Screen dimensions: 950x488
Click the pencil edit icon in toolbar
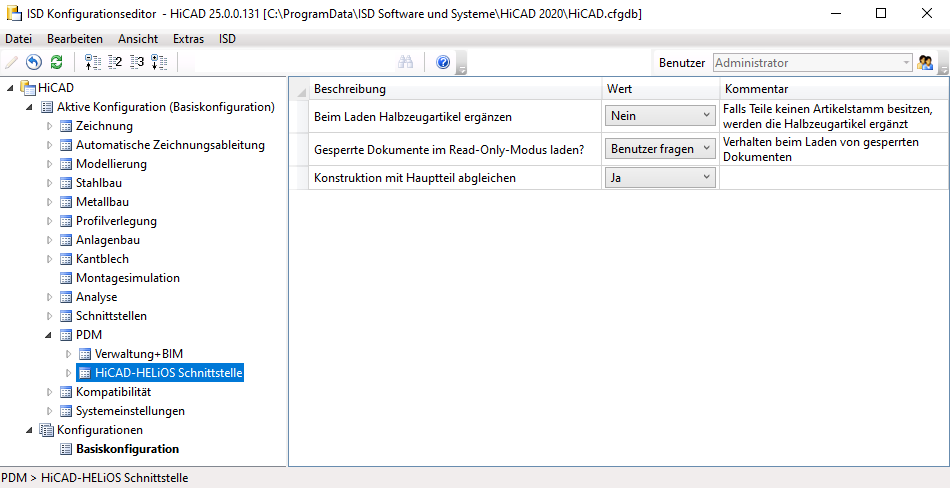[11, 62]
